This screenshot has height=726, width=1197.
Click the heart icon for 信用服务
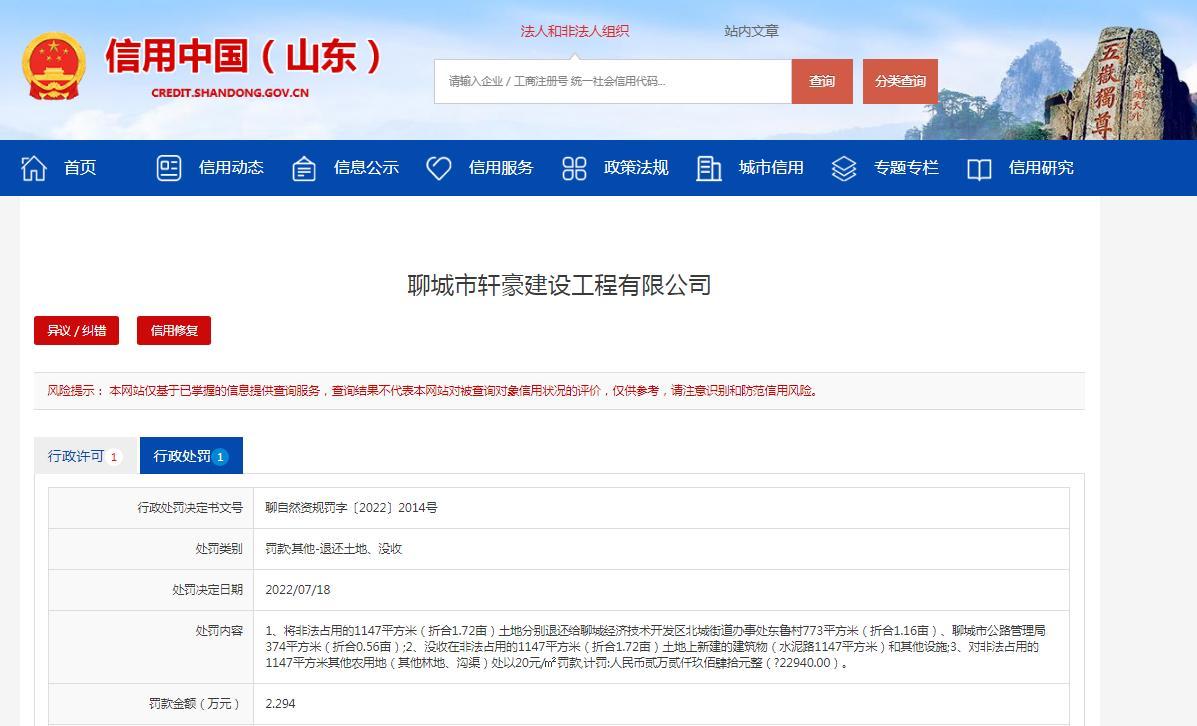tap(439, 168)
